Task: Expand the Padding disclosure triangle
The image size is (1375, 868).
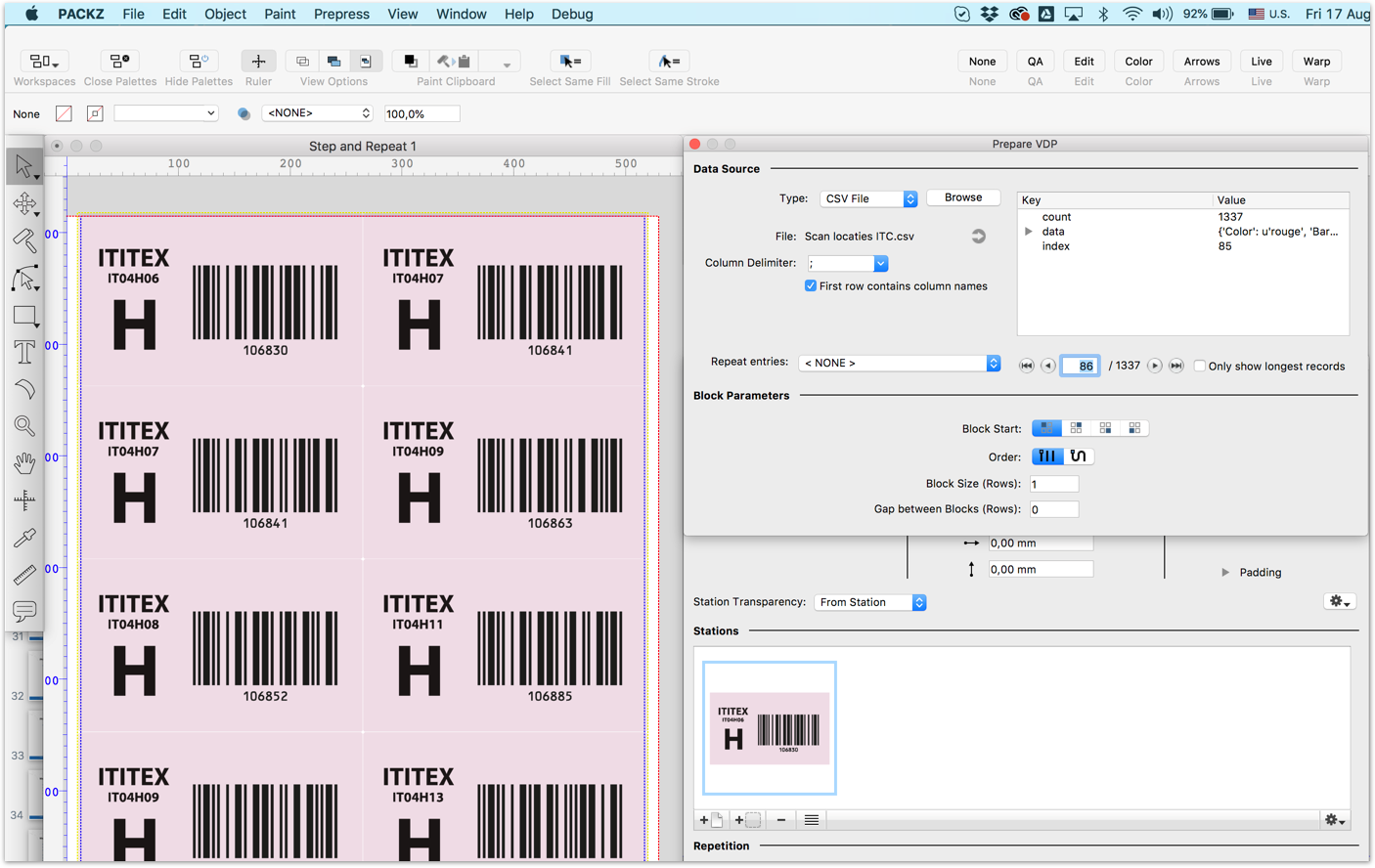Action: click(1225, 573)
